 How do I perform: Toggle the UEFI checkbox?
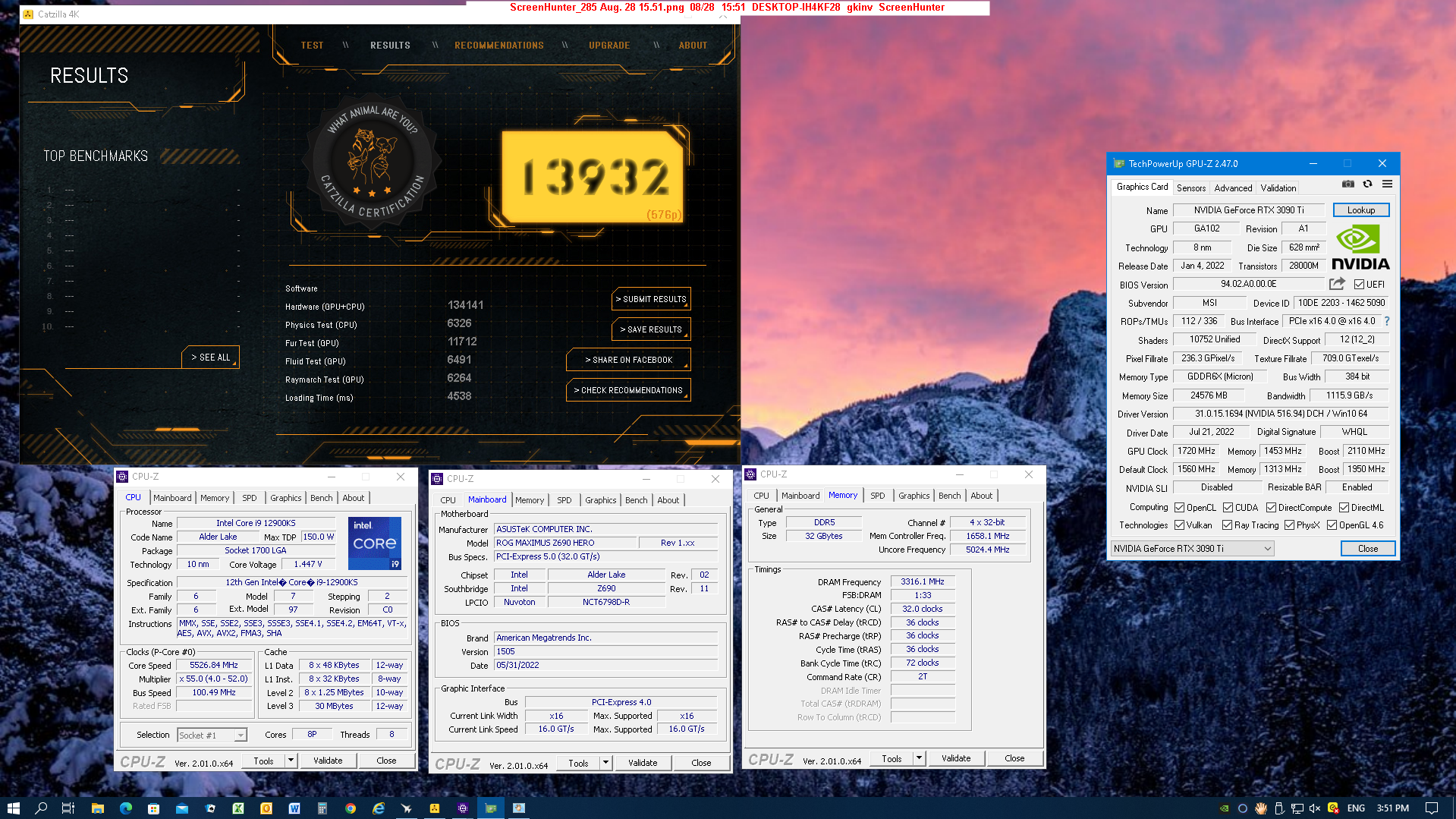(1360, 285)
